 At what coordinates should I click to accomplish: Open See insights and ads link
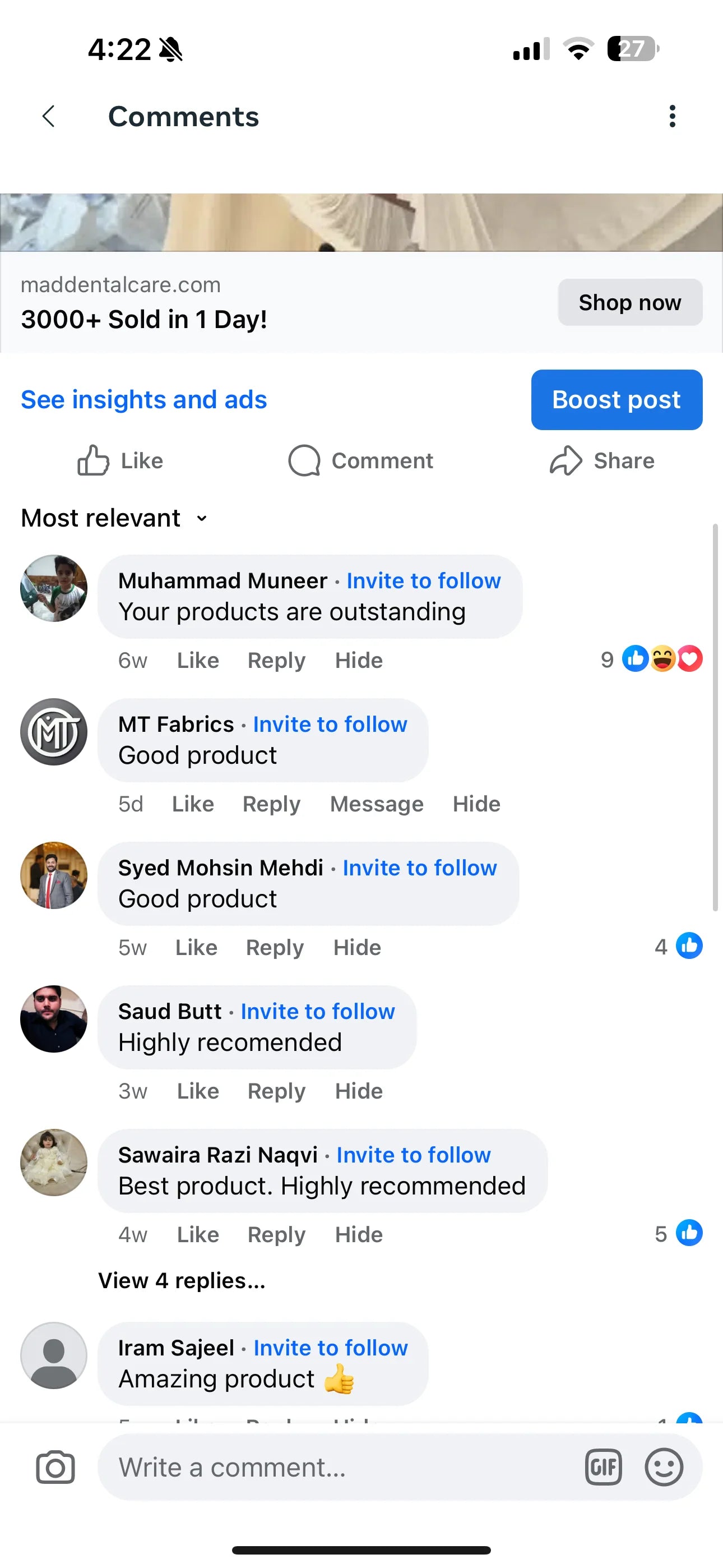143,400
